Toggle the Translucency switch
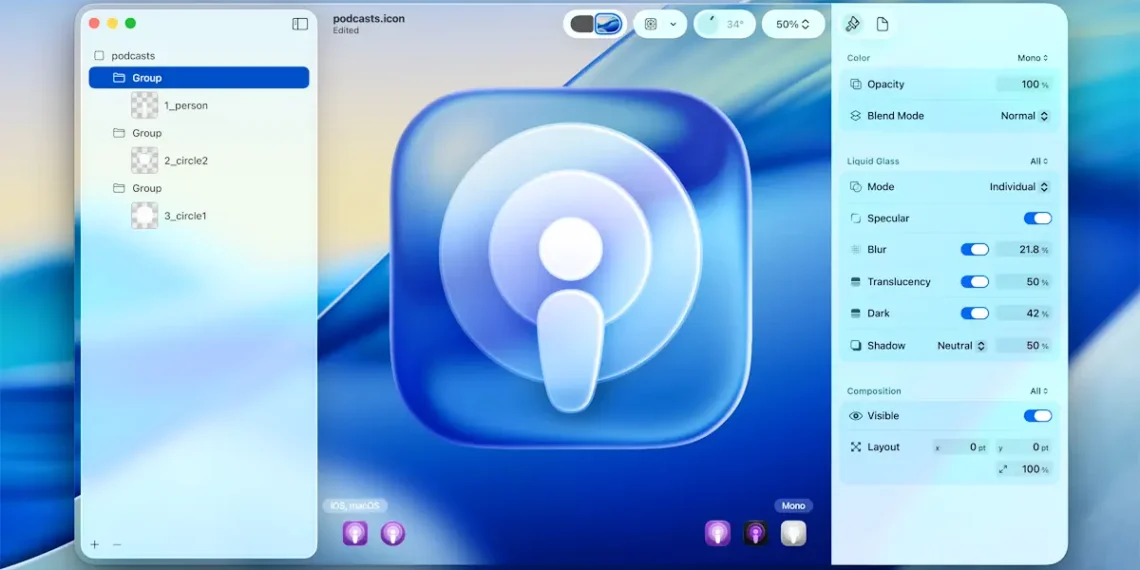 (x=975, y=281)
